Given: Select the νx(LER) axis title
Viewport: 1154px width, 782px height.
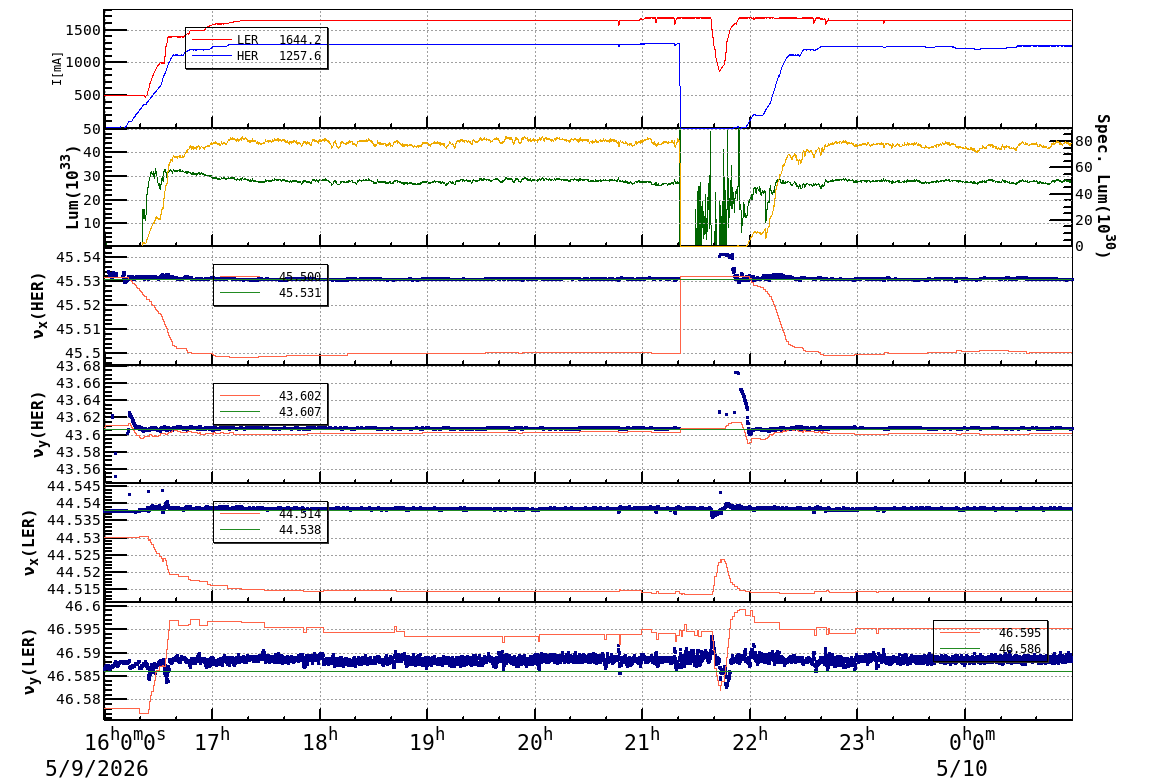Looking at the screenshot, I should (29, 542).
